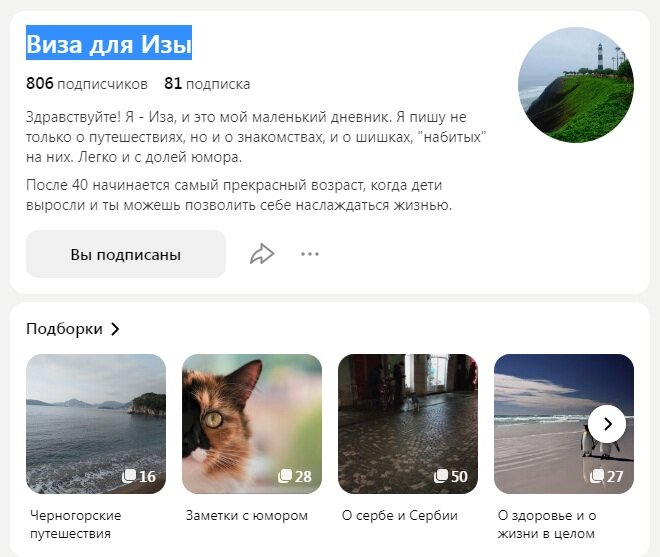
Task: Click the collection count icon showing 27
Action: (x=597, y=476)
